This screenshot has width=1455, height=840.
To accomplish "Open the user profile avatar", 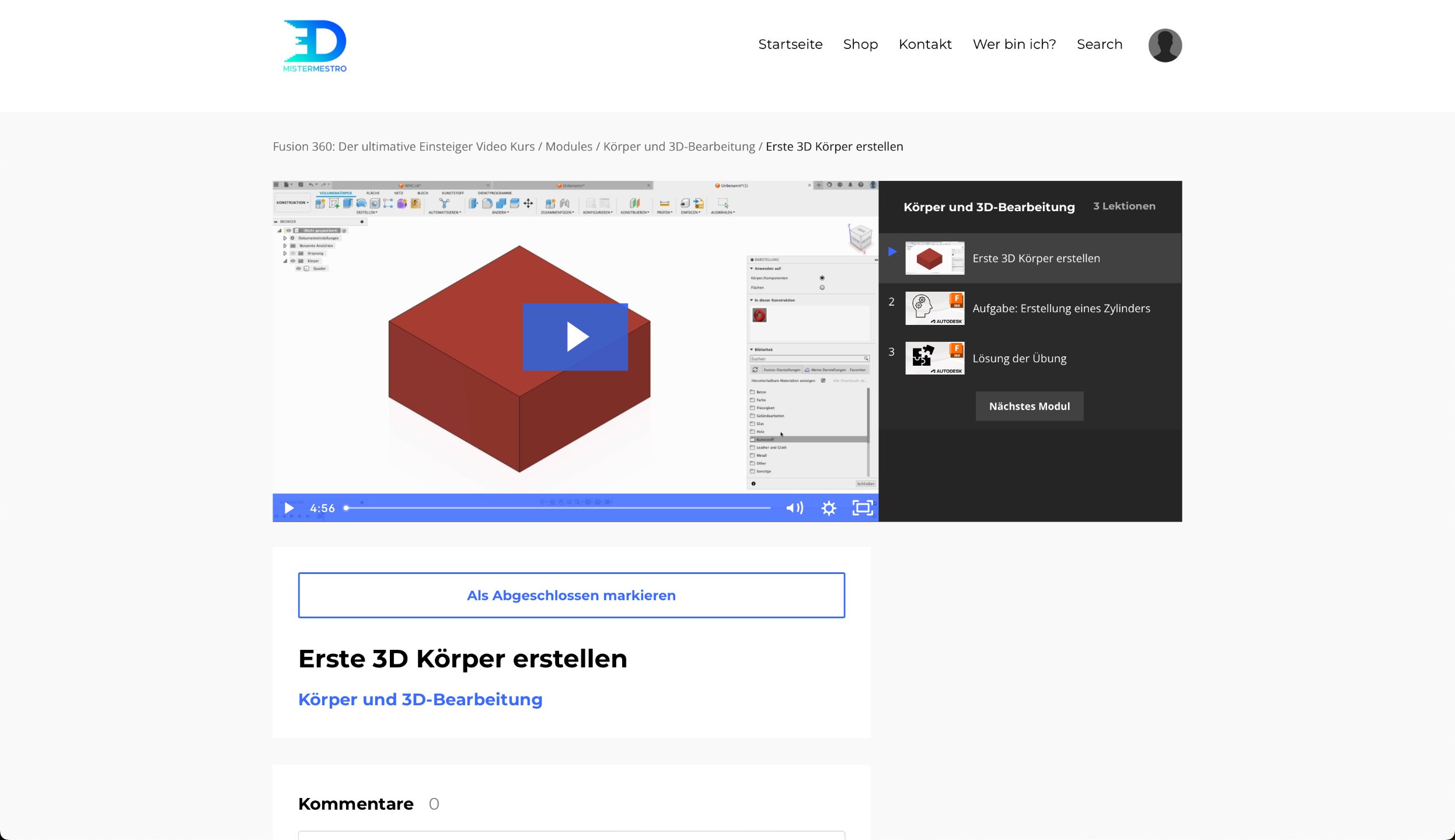I will 1165,45.
